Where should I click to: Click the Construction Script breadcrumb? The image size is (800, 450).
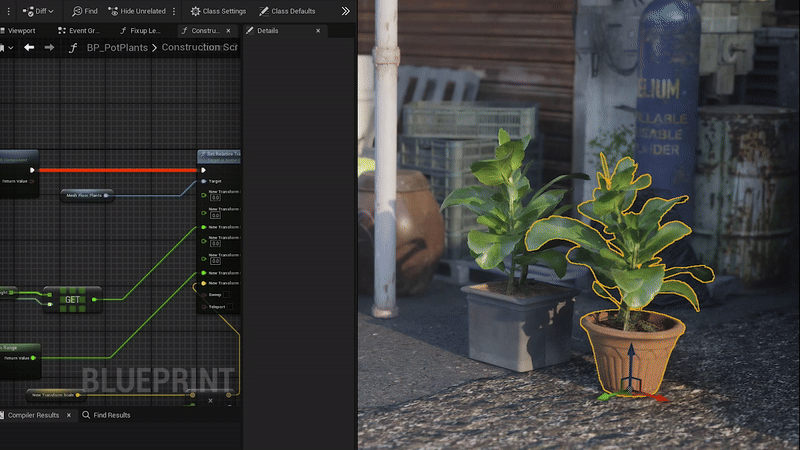tap(199, 47)
